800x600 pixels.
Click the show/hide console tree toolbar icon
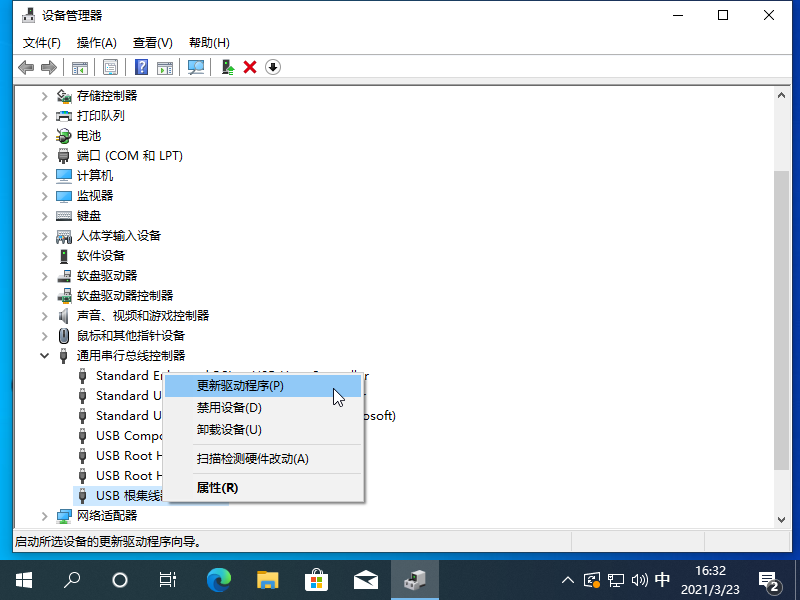pos(80,67)
